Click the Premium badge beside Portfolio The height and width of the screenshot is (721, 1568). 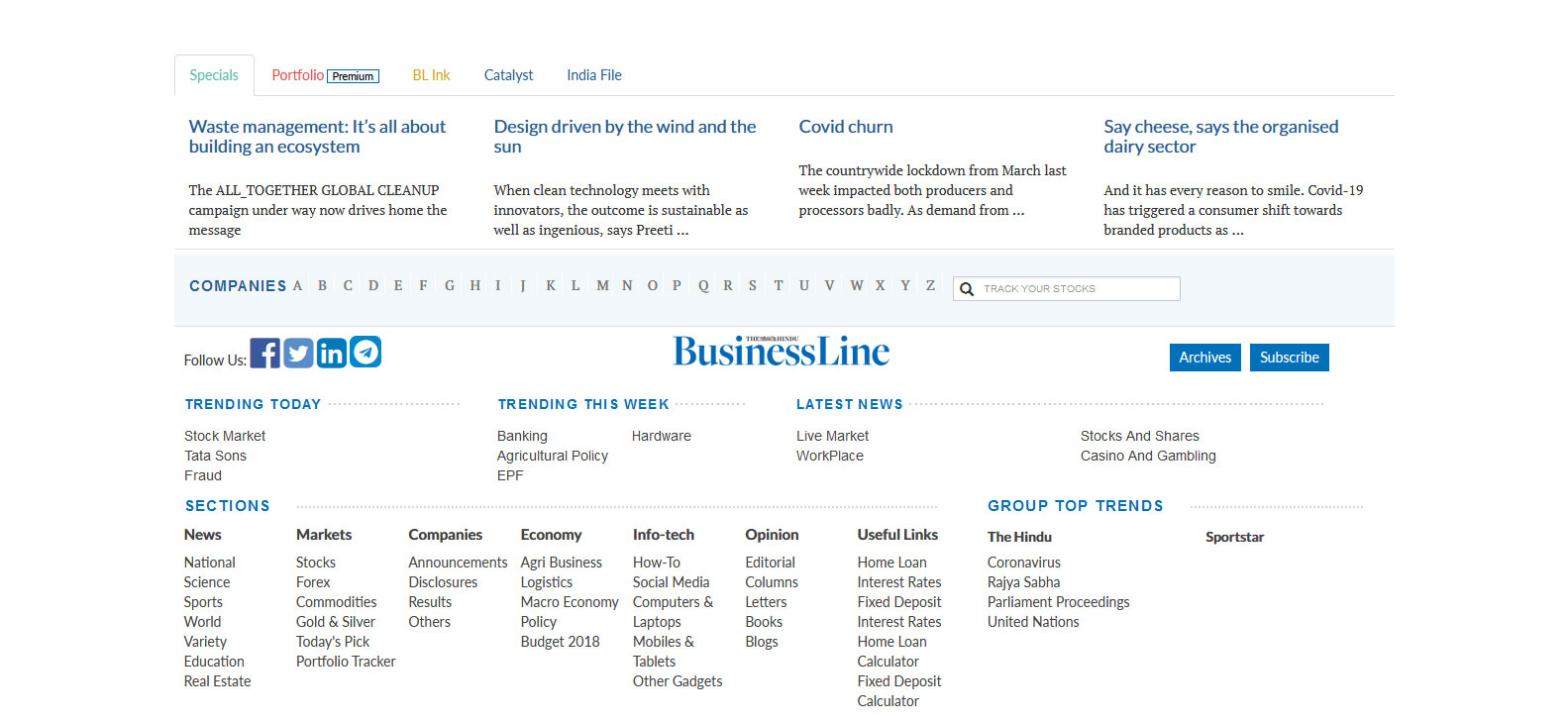[353, 76]
